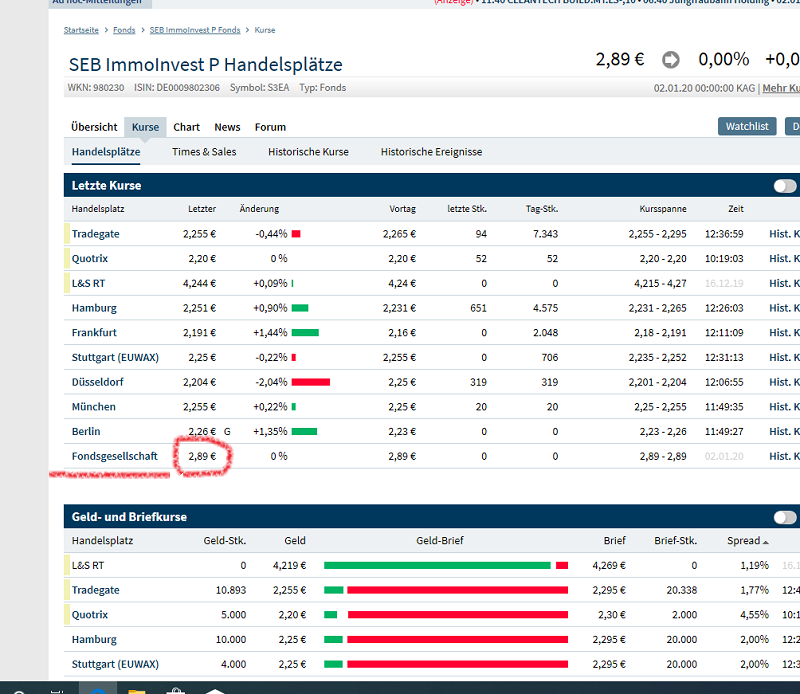This screenshot has width=800, height=694.
Task: Open the News tab
Action: tap(227, 127)
